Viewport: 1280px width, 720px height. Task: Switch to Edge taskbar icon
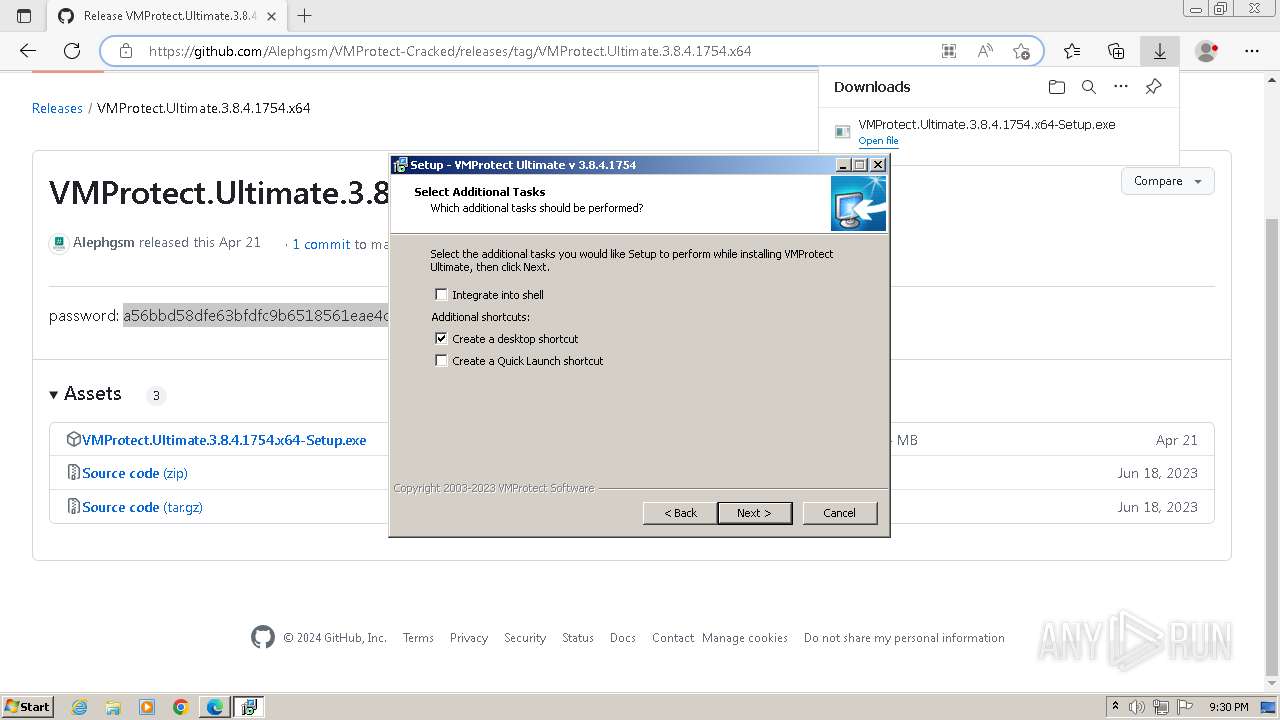tap(215, 707)
